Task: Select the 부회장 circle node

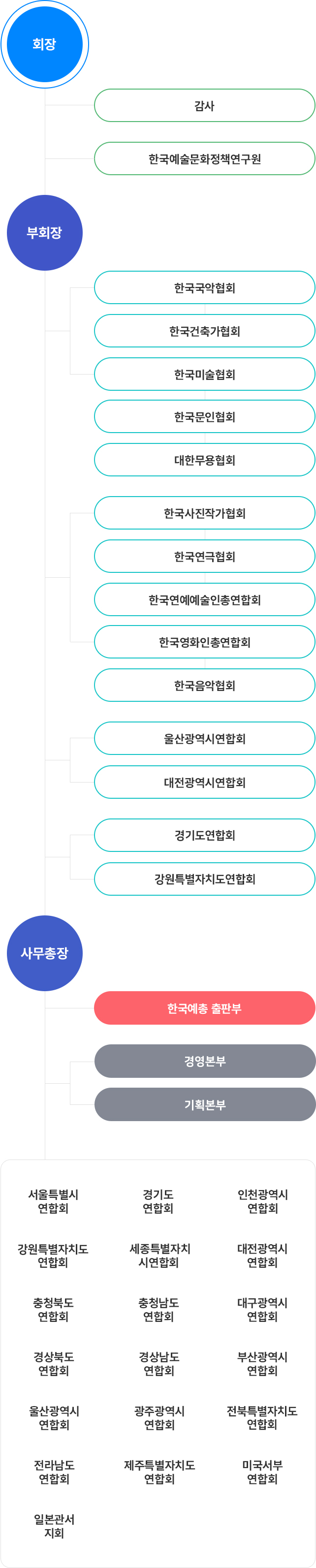Action: (44, 232)
